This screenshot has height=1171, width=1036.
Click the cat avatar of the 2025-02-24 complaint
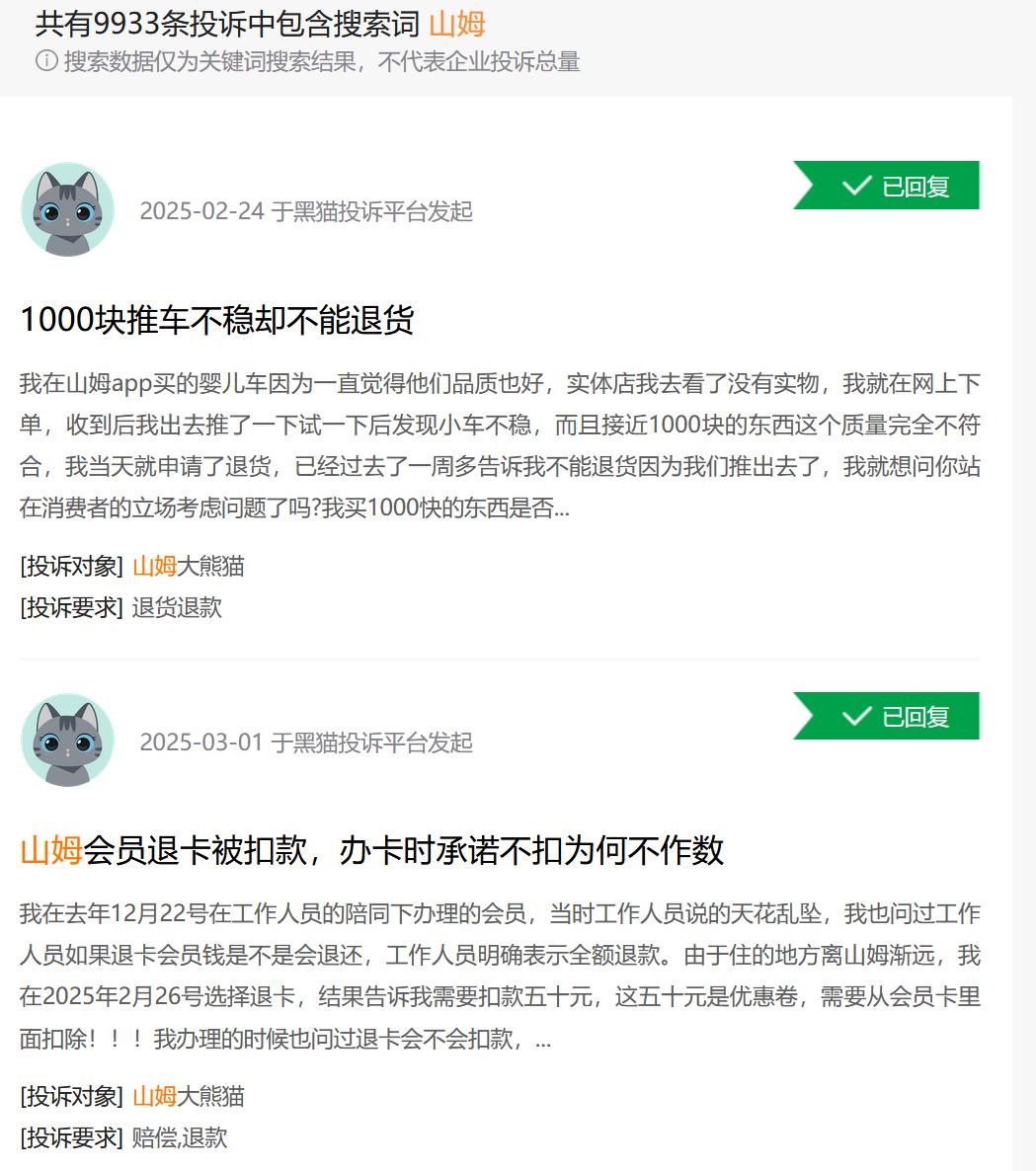tap(67, 210)
